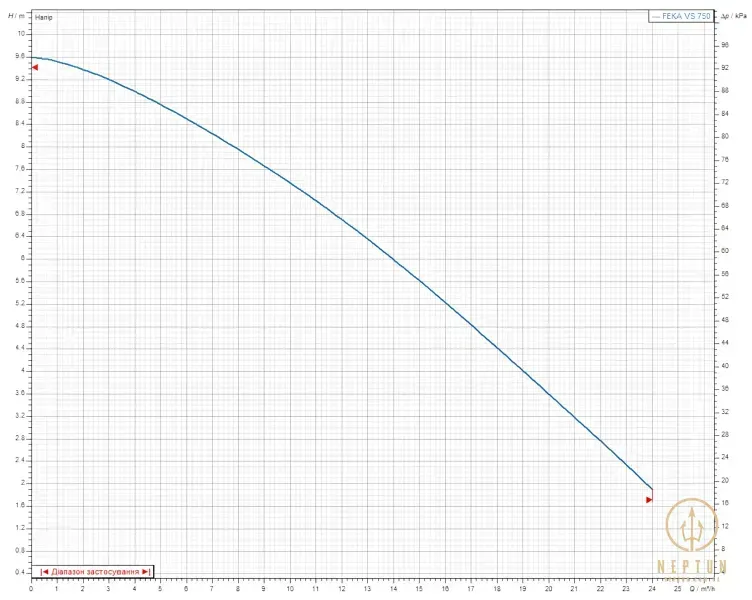Click tick label 12 on the Q axis
This screenshot has height=600, width=752.
tap(341, 588)
